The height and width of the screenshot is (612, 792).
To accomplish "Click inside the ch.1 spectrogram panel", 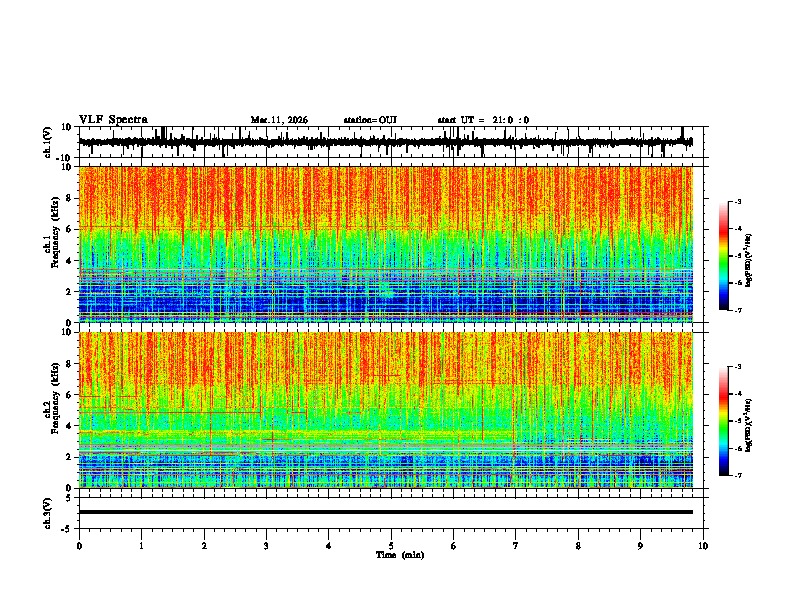I will click(385, 244).
